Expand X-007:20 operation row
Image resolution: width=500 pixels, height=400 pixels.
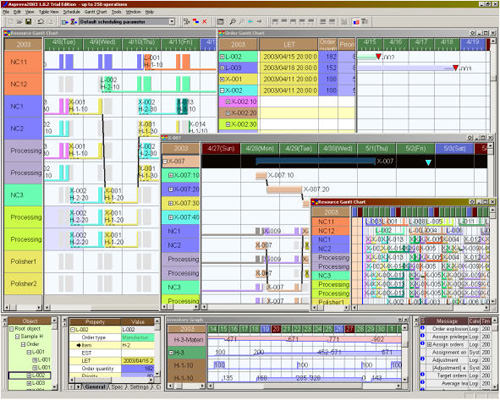point(170,189)
